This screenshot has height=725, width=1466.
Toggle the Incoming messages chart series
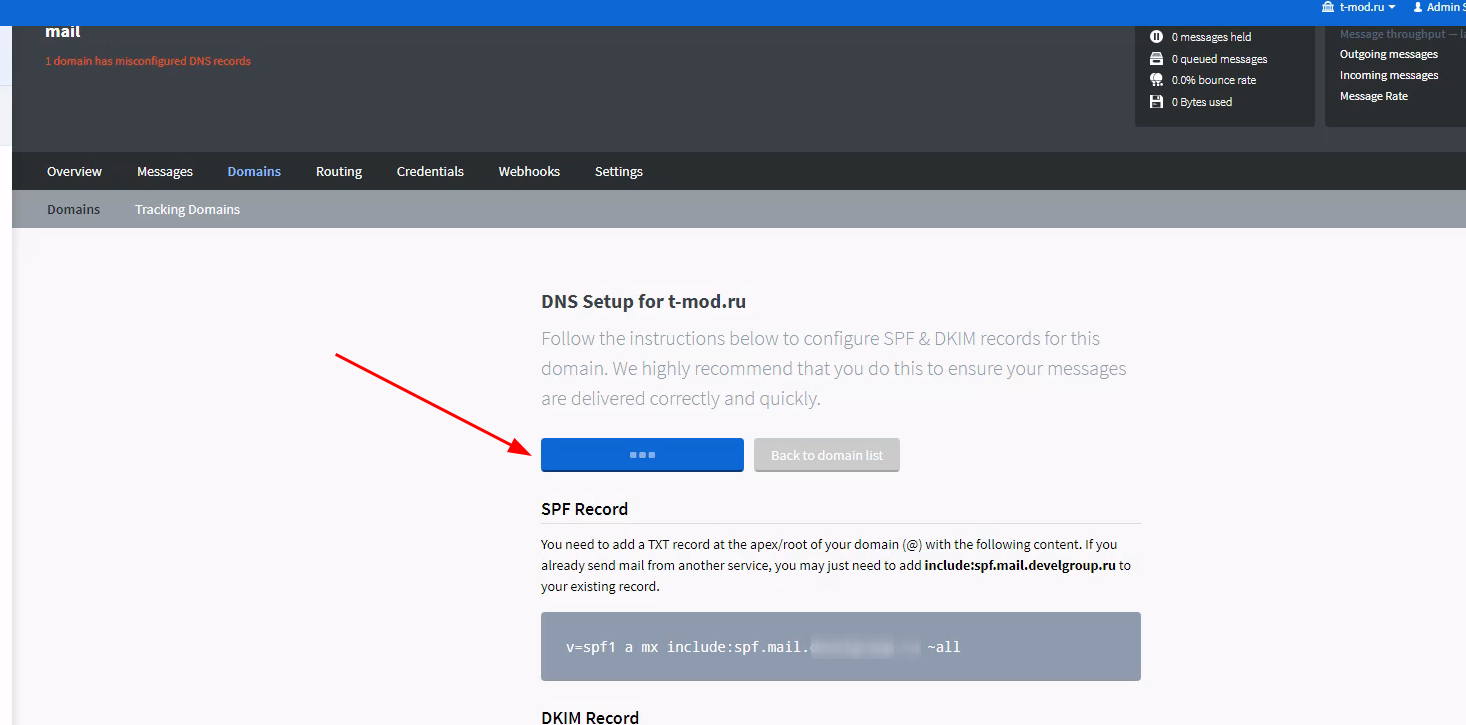pyautogui.click(x=1388, y=74)
